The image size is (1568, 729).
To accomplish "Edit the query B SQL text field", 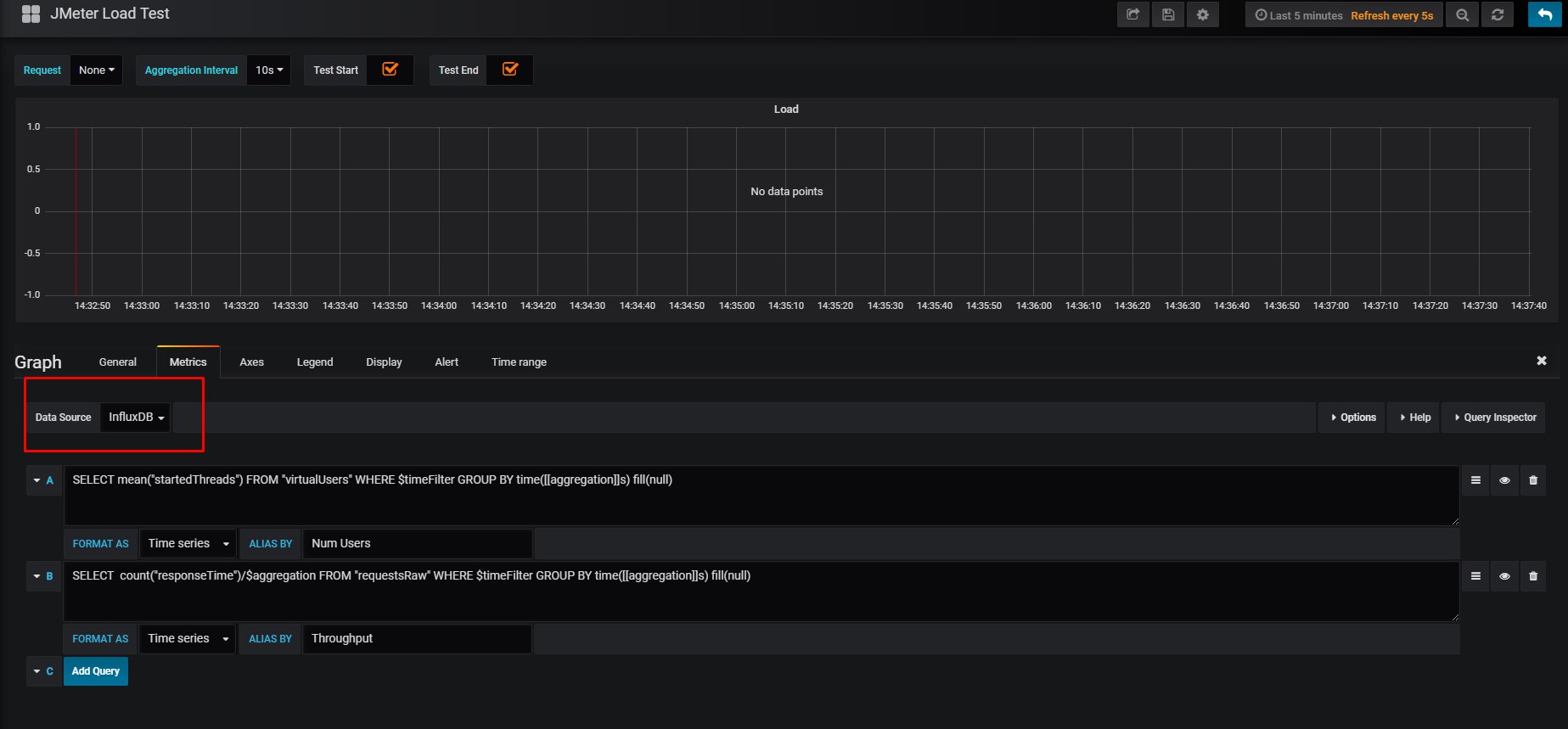I will click(762, 592).
